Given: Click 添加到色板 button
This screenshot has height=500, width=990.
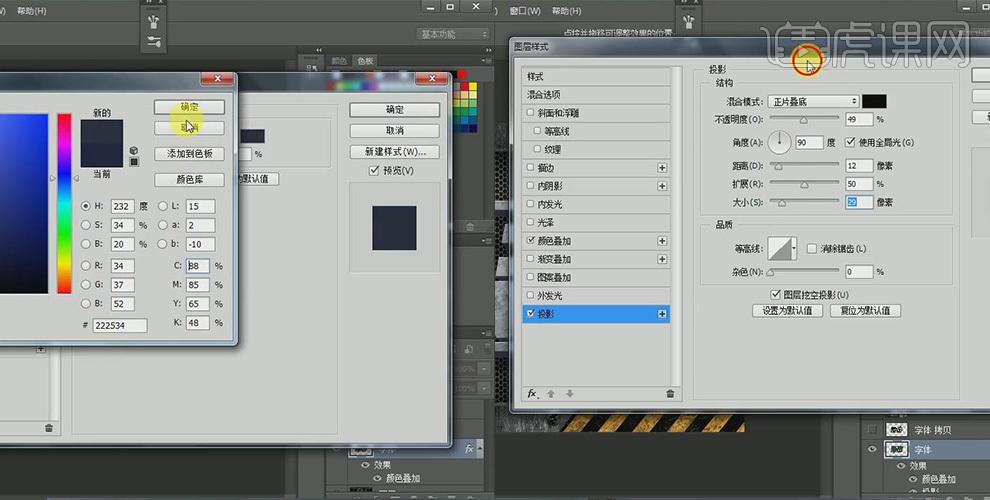Looking at the screenshot, I should click(189, 153).
